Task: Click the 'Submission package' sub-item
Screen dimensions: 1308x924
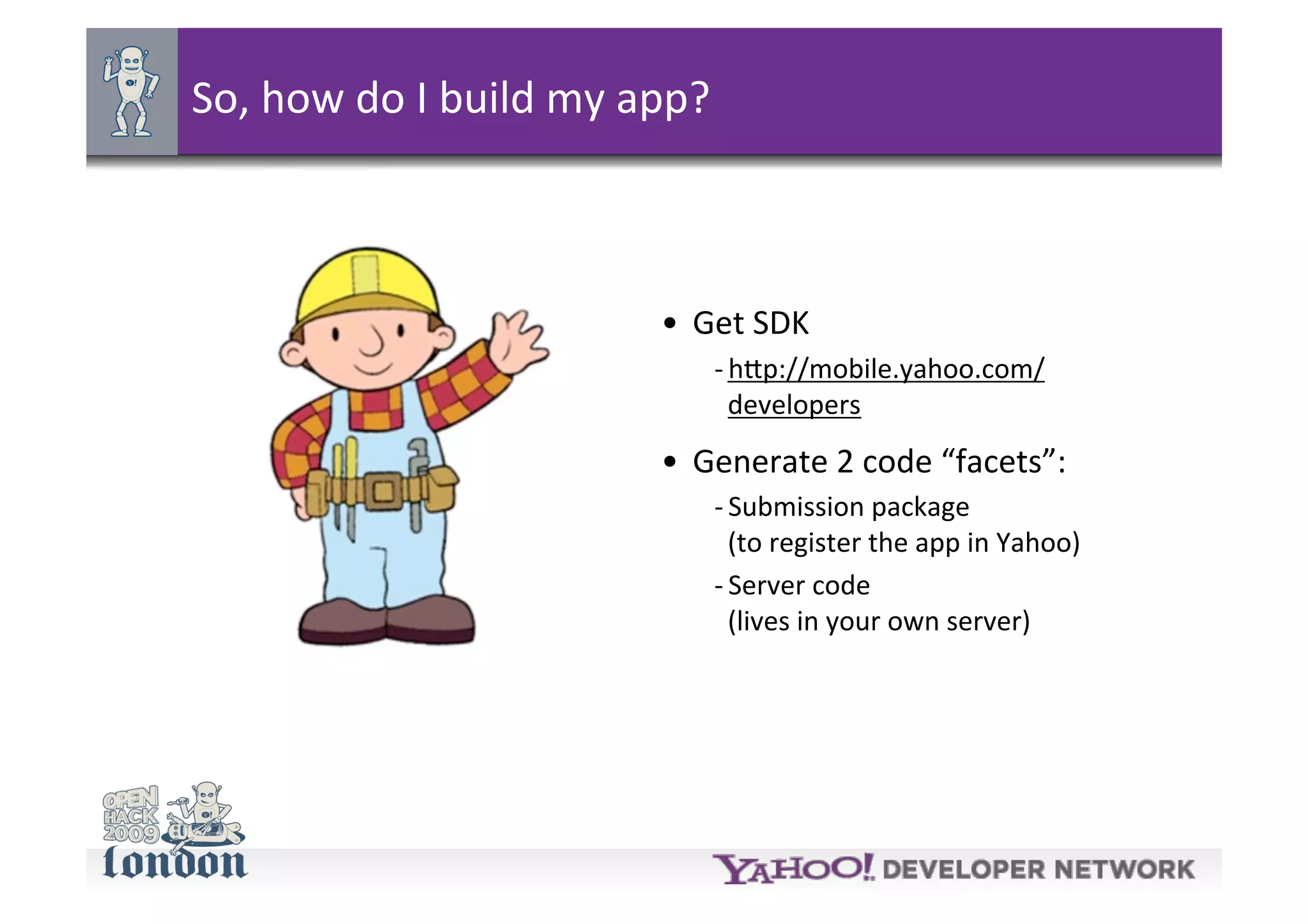Action: [x=848, y=507]
